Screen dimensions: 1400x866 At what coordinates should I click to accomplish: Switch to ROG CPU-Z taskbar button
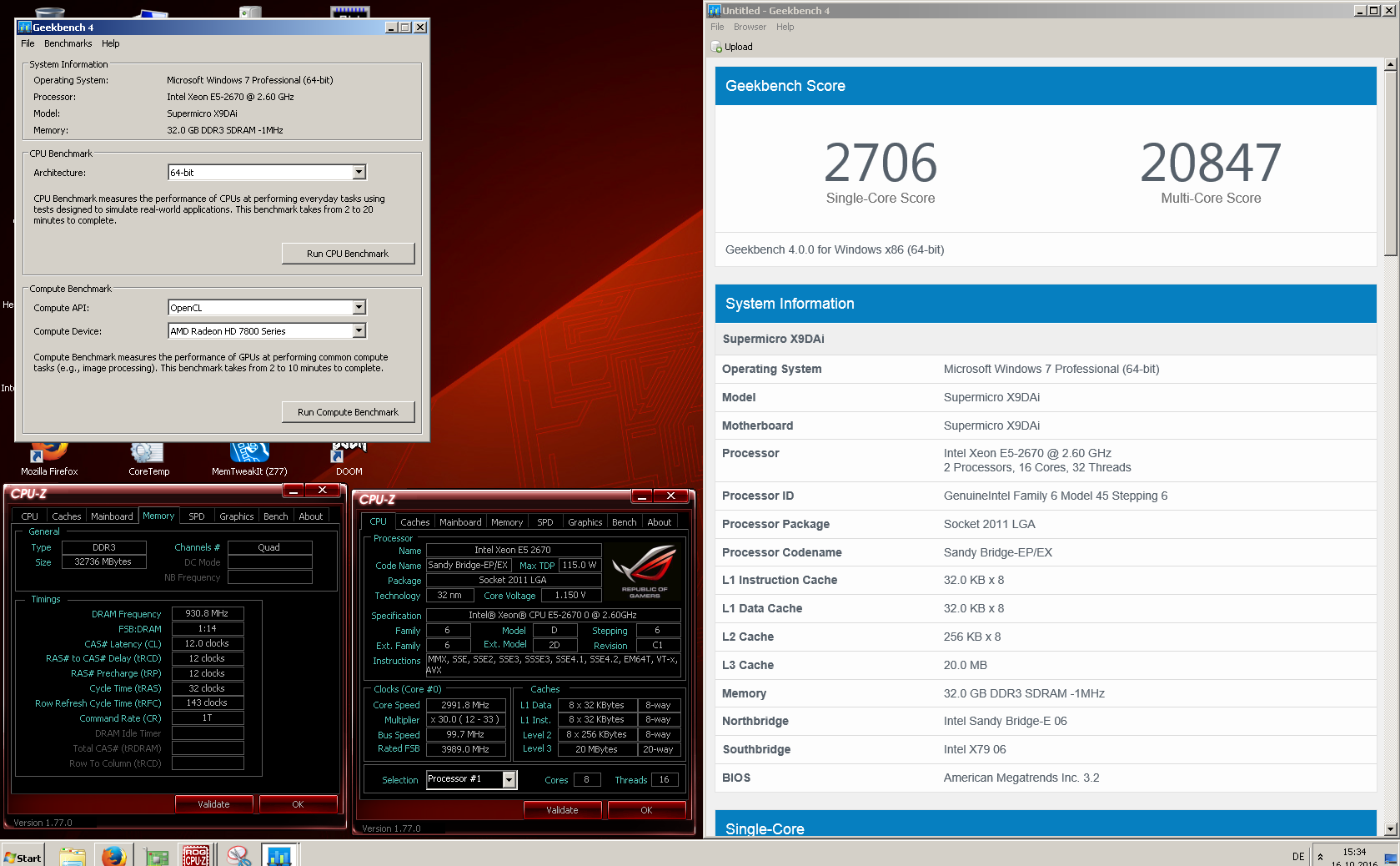coord(196,856)
